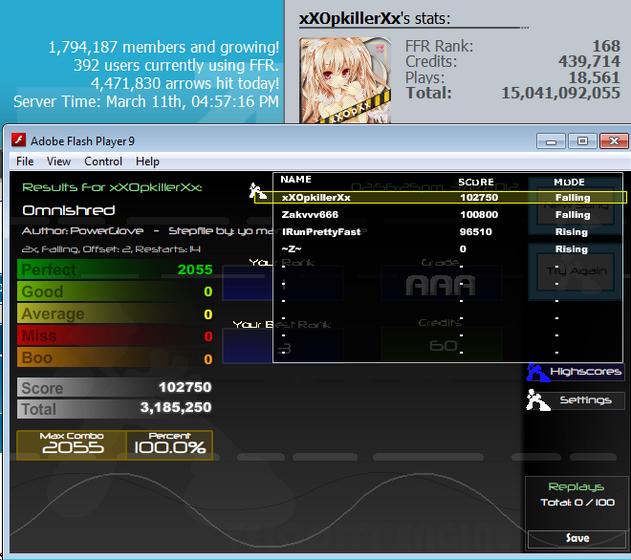Click dancer icon beside the highscore list

(258, 191)
